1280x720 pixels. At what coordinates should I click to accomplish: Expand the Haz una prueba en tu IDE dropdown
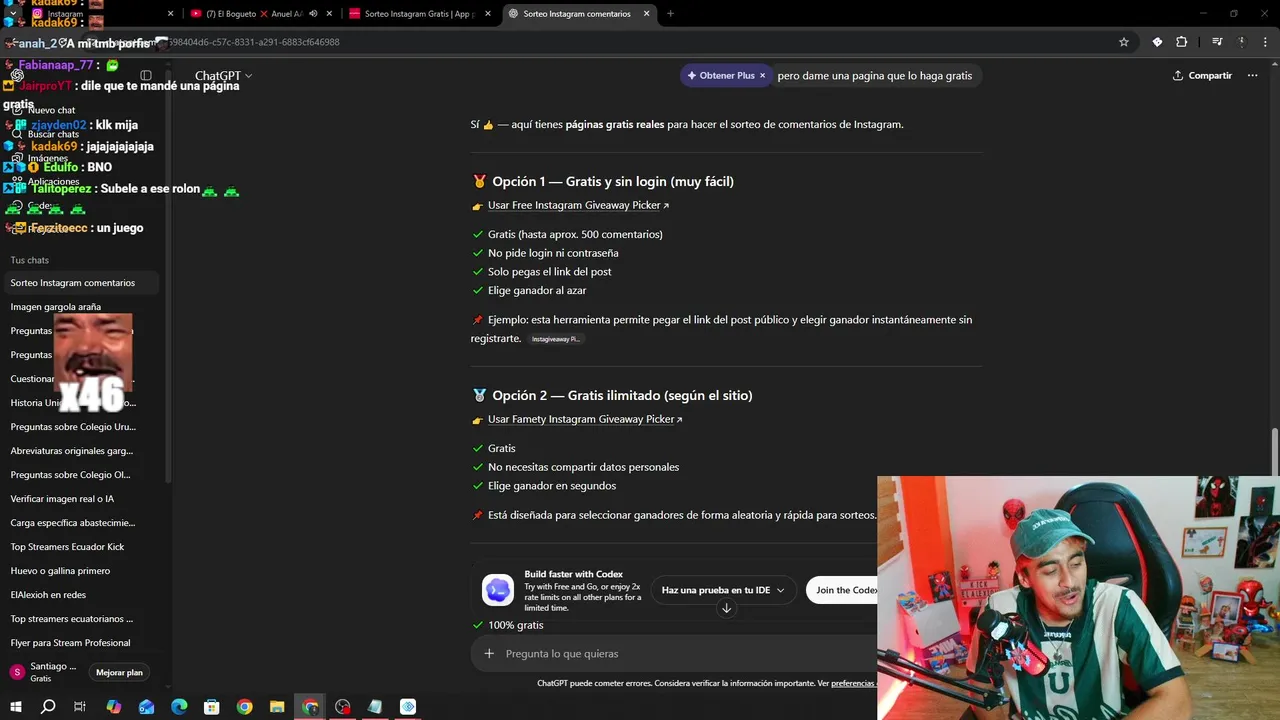(723, 590)
